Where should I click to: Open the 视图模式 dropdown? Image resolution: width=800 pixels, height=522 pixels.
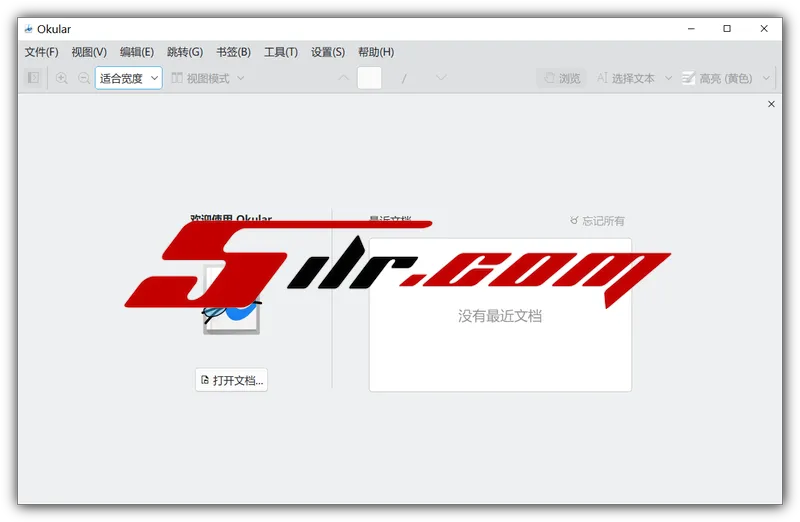208,78
